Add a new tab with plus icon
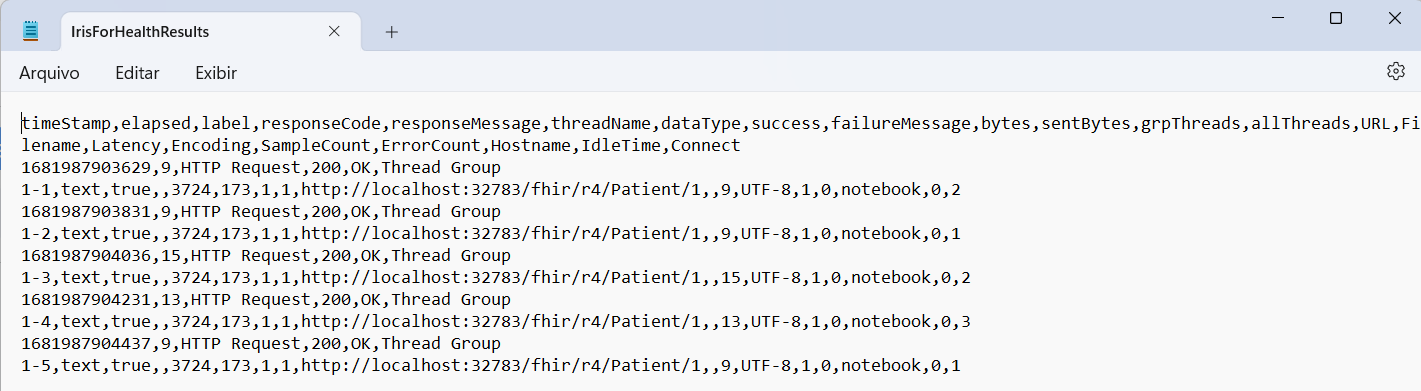This screenshot has width=1421, height=391. coord(392,32)
